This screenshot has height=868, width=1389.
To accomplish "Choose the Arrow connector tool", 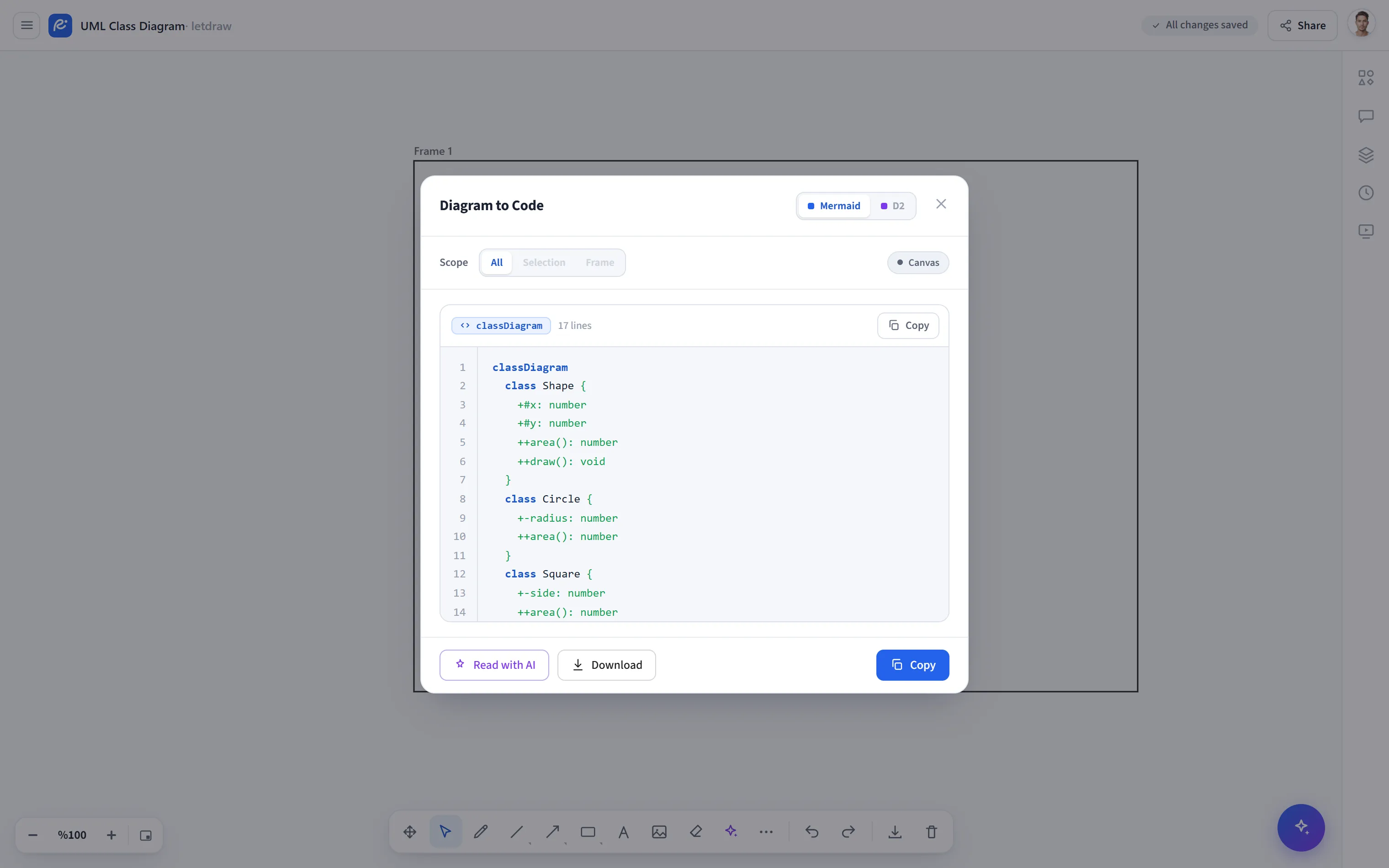I will coord(553,831).
